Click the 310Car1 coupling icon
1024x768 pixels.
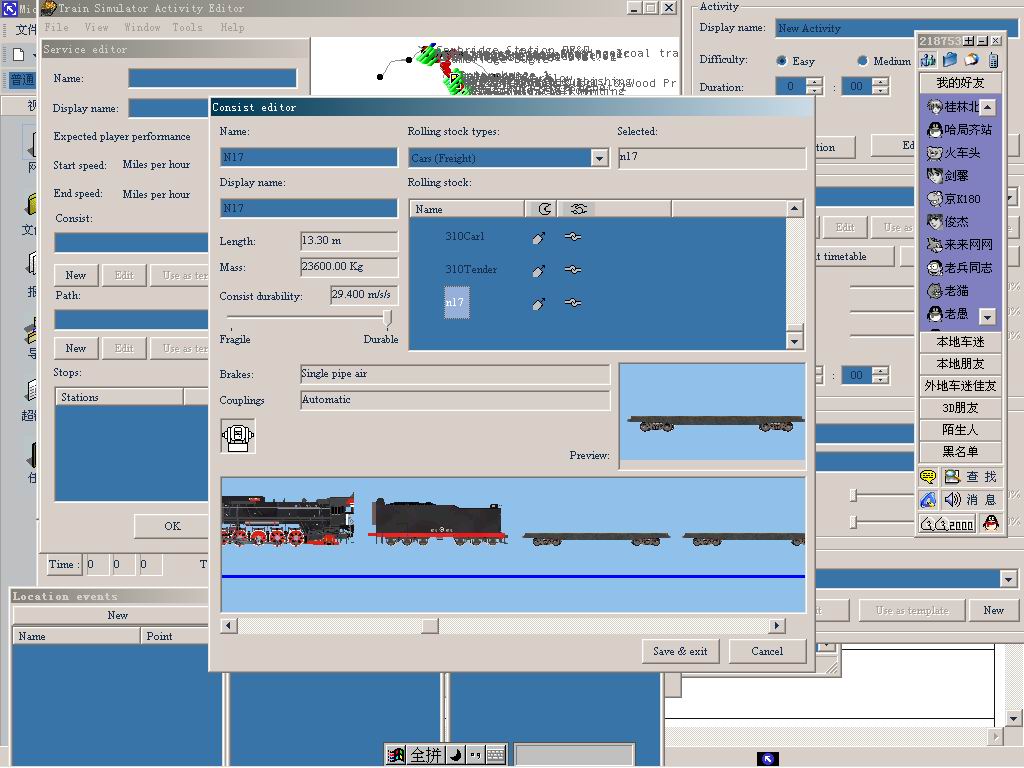click(x=573, y=237)
